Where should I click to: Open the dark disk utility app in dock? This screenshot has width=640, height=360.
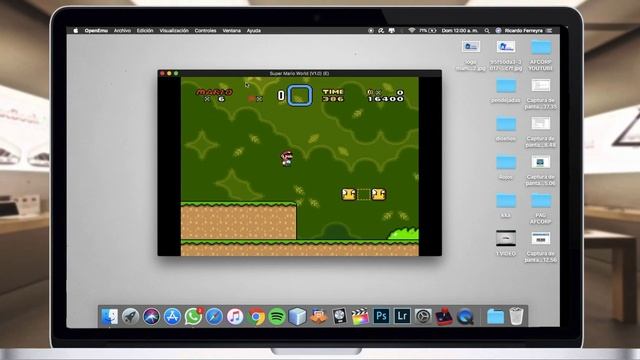[339, 316]
